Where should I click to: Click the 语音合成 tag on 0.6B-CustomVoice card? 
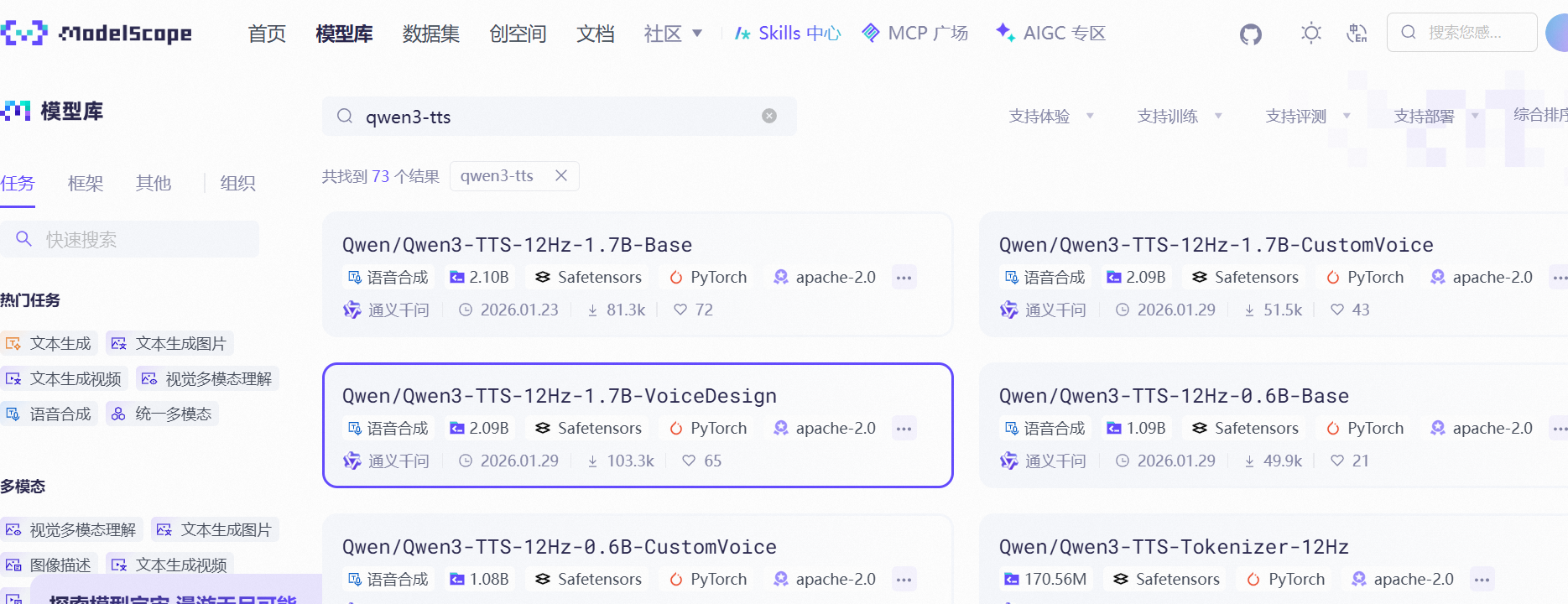388,579
